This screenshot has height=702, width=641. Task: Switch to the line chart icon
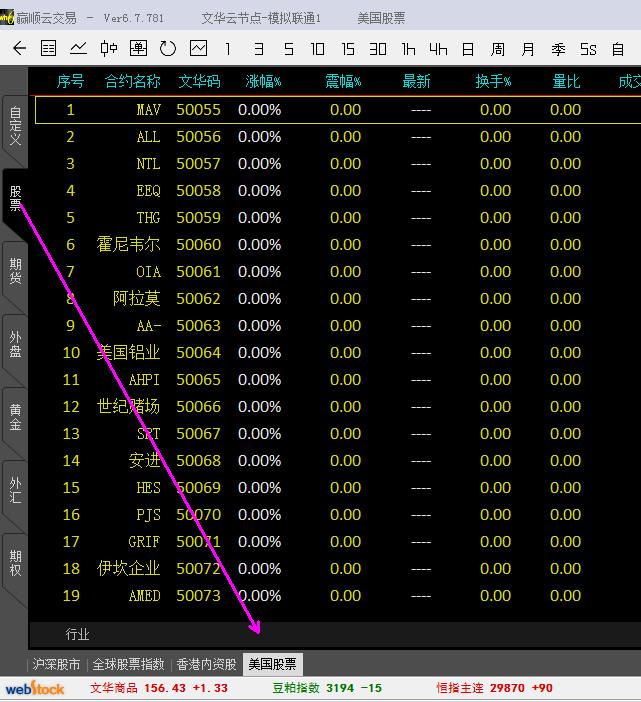pos(78,48)
